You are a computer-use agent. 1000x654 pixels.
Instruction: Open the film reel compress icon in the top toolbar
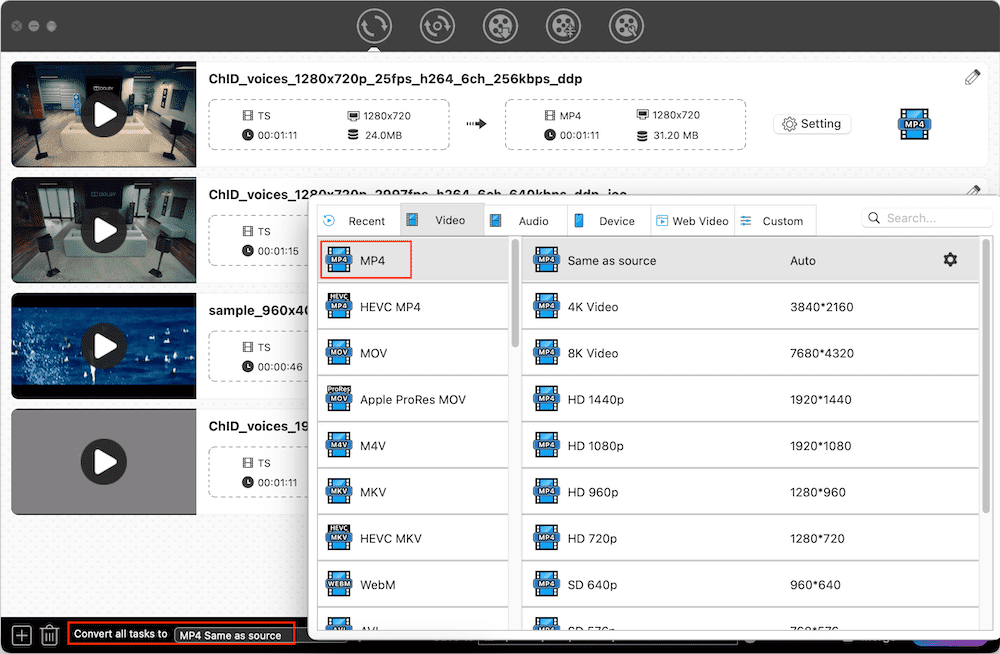[563, 26]
